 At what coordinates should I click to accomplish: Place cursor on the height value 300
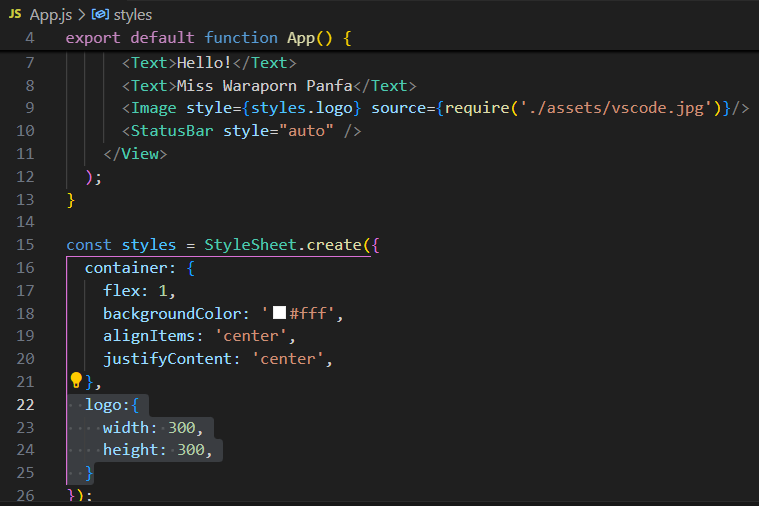point(191,450)
